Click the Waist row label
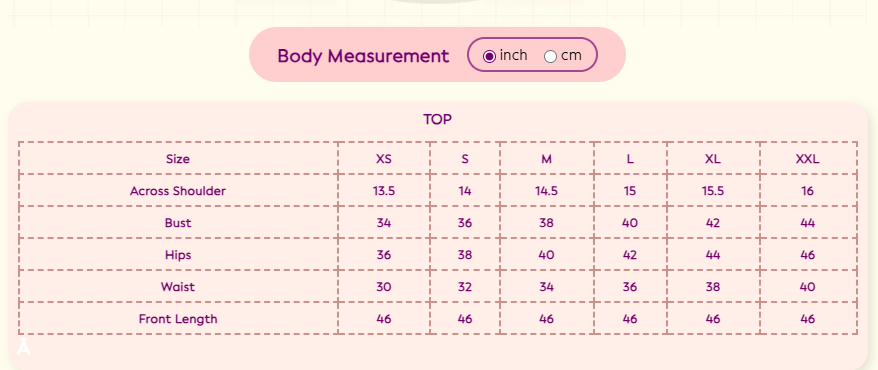Image resolution: width=878 pixels, height=370 pixels. click(x=178, y=287)
